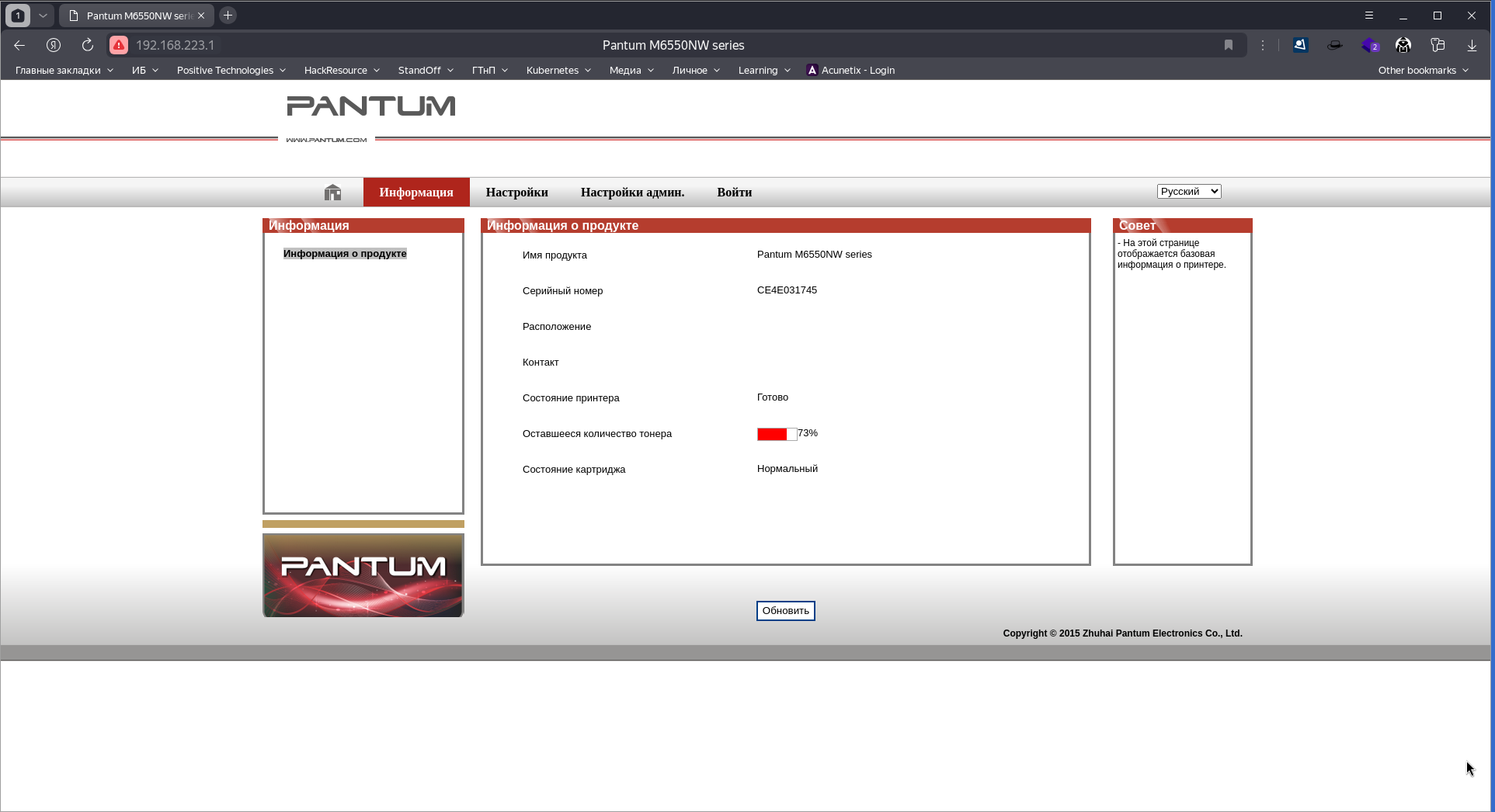Screen dimensions: 1495x812
Task: Click the Обновить button
Action: coord(786,611)
